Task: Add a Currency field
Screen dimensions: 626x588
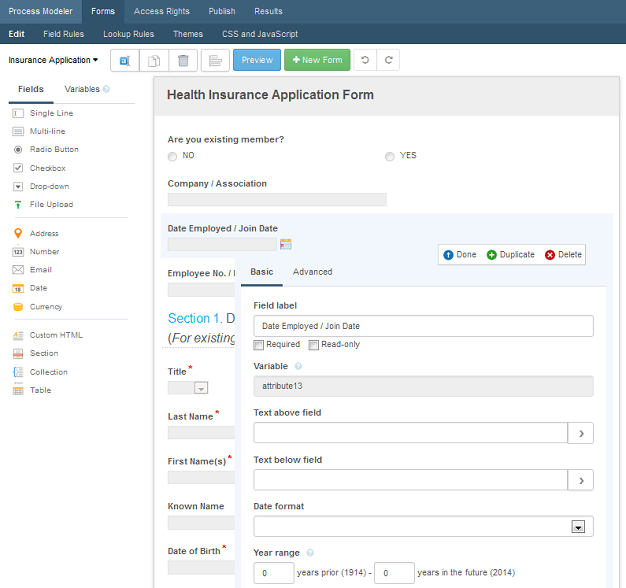Action: coord(38,307)
